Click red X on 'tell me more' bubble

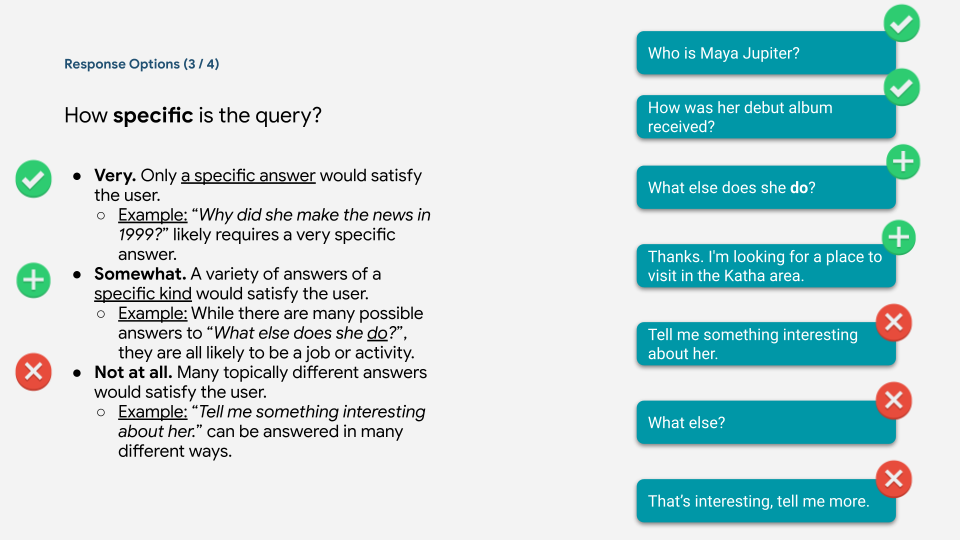894,478
